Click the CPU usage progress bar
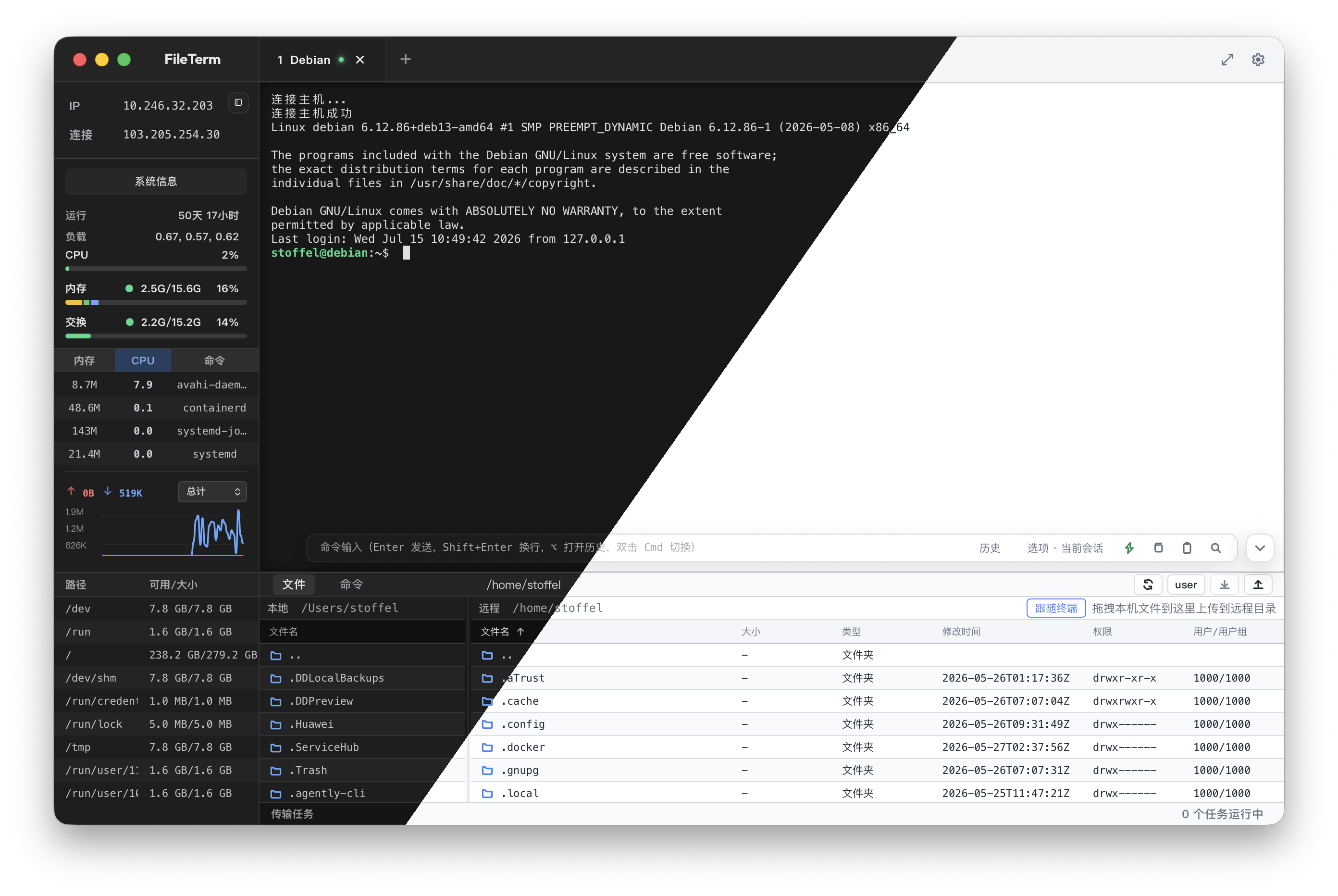Screen dimensions: 1338x896 (x=156, y=269)
